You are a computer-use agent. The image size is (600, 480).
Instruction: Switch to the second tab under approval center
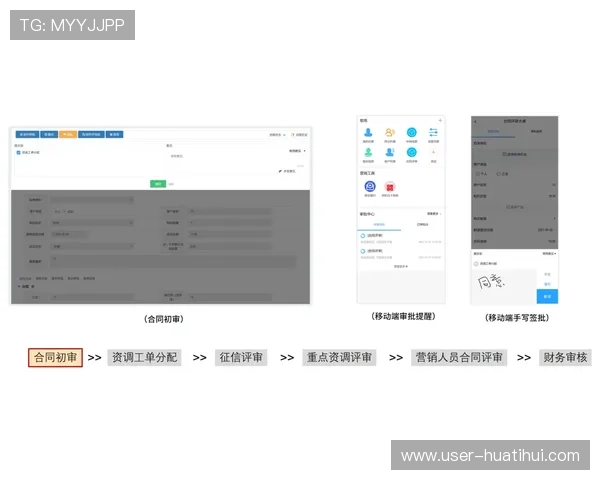(x=422, y=224)
